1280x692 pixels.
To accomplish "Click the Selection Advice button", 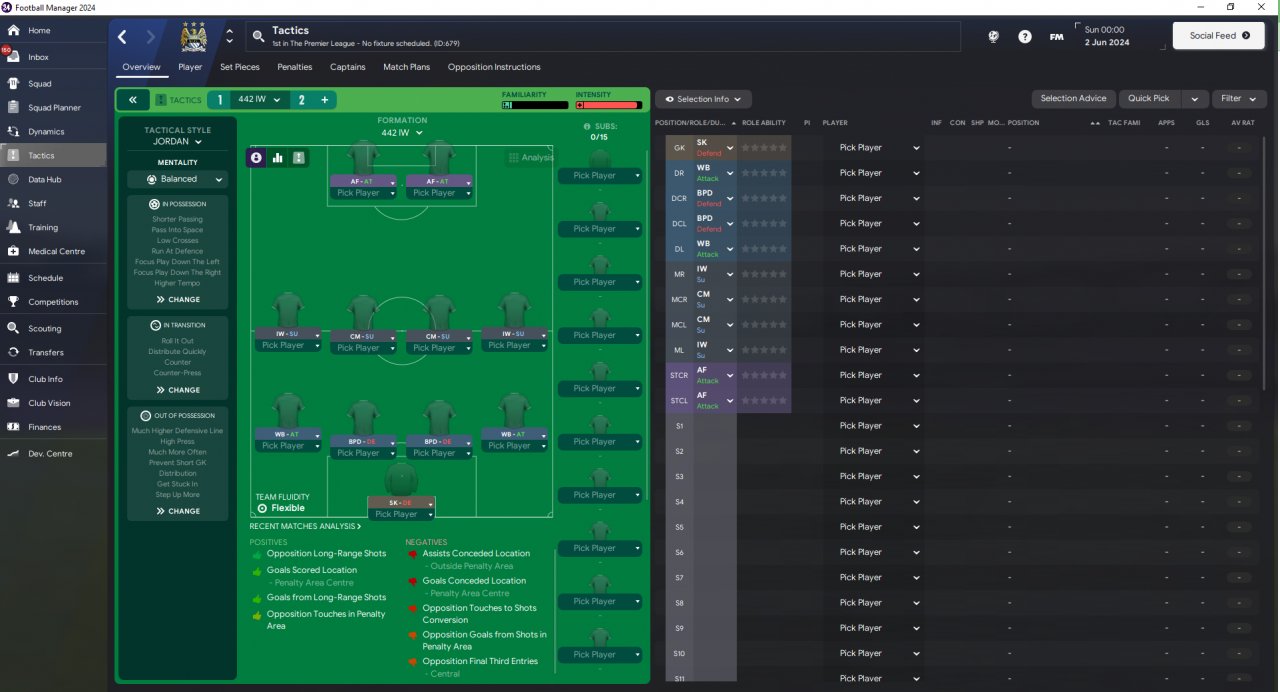I will click(1073, 99).
